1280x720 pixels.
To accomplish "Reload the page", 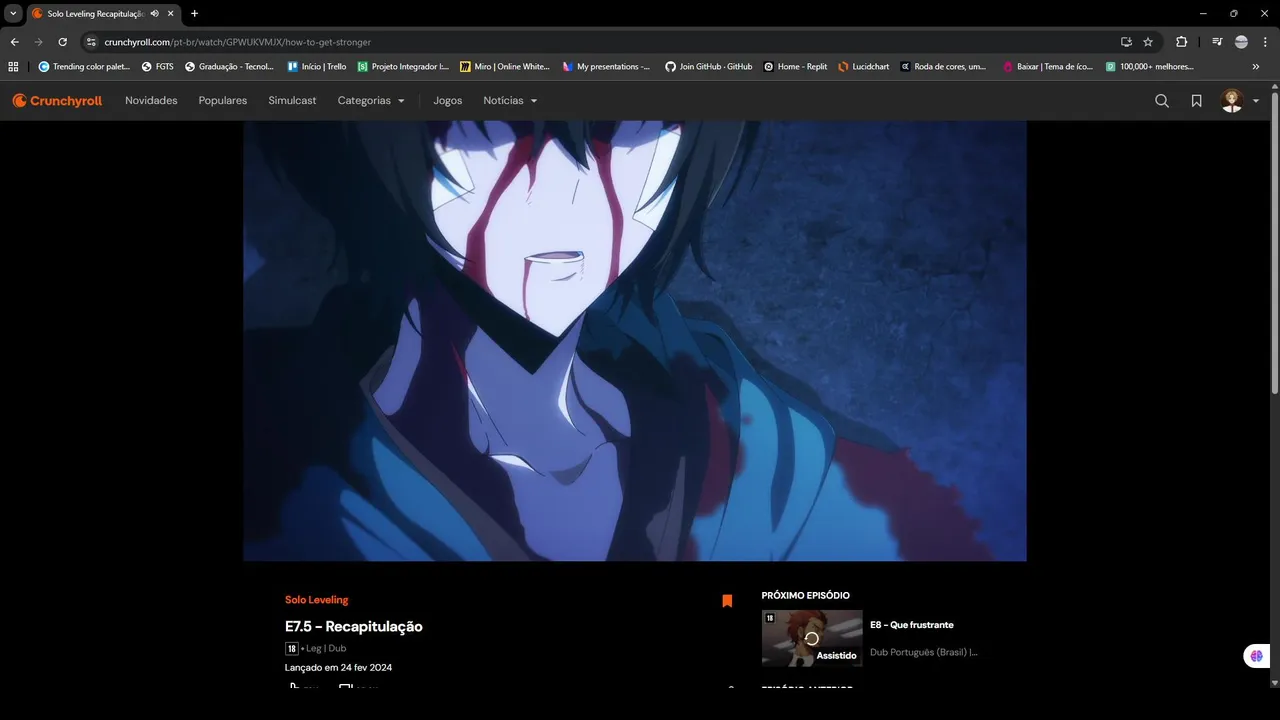I will tap(62, 42).
